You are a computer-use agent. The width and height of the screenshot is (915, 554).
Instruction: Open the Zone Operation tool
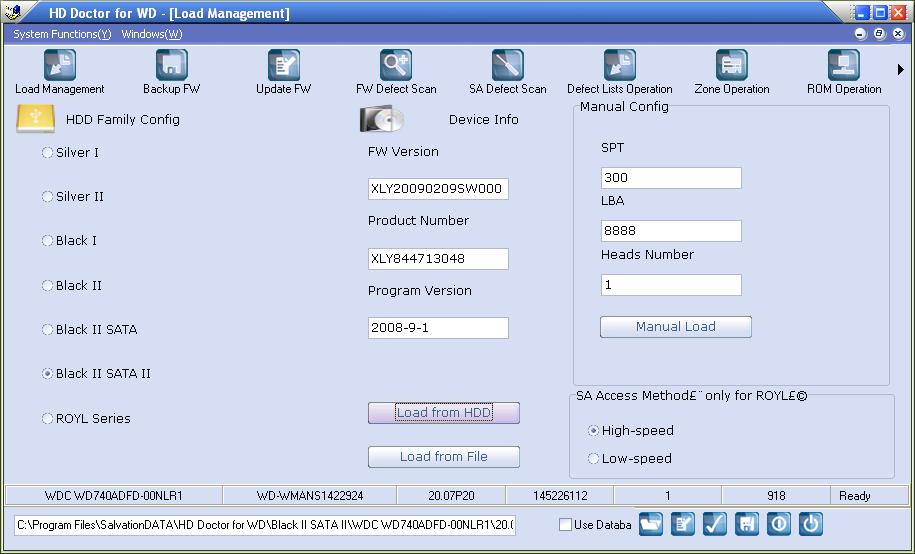point(732,65)
